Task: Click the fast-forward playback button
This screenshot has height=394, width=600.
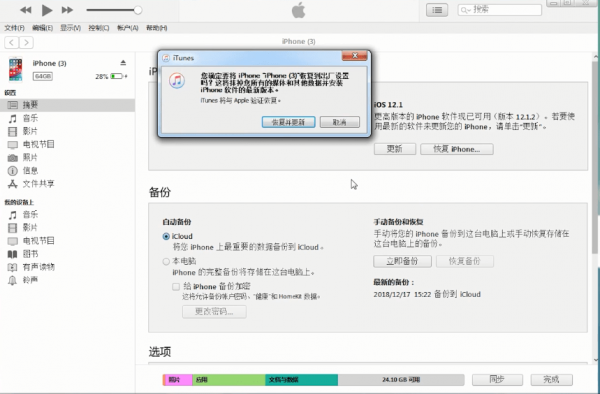Action: pos(67,10)
